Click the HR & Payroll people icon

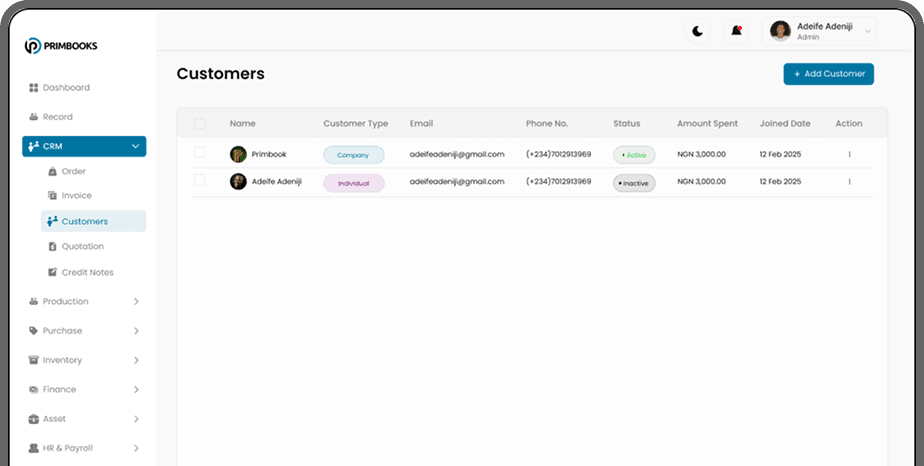point(34,448)
